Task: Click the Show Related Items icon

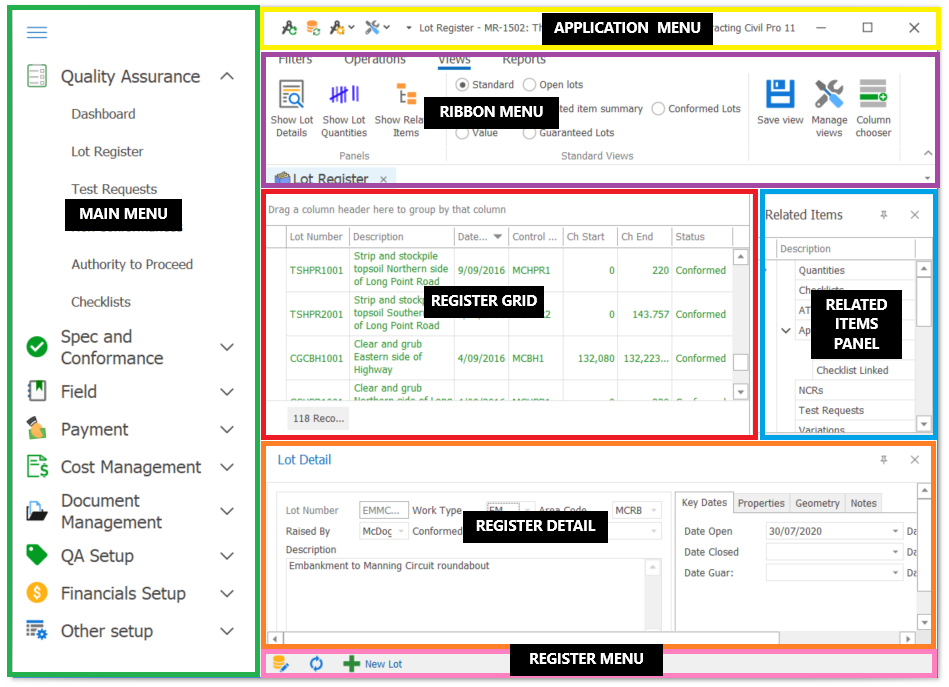Action: tap(406, 96)
